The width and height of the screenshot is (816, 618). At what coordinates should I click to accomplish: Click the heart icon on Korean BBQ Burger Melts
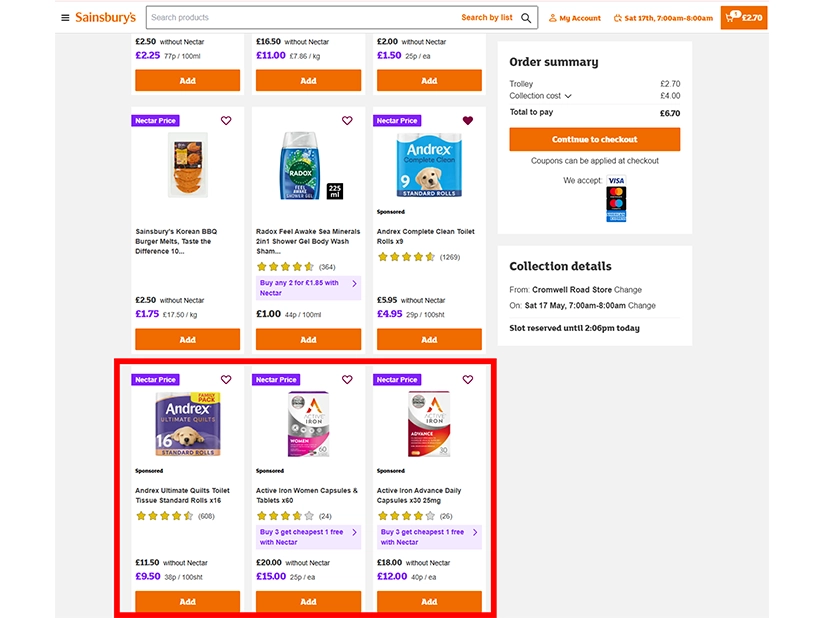coord(226,120)
